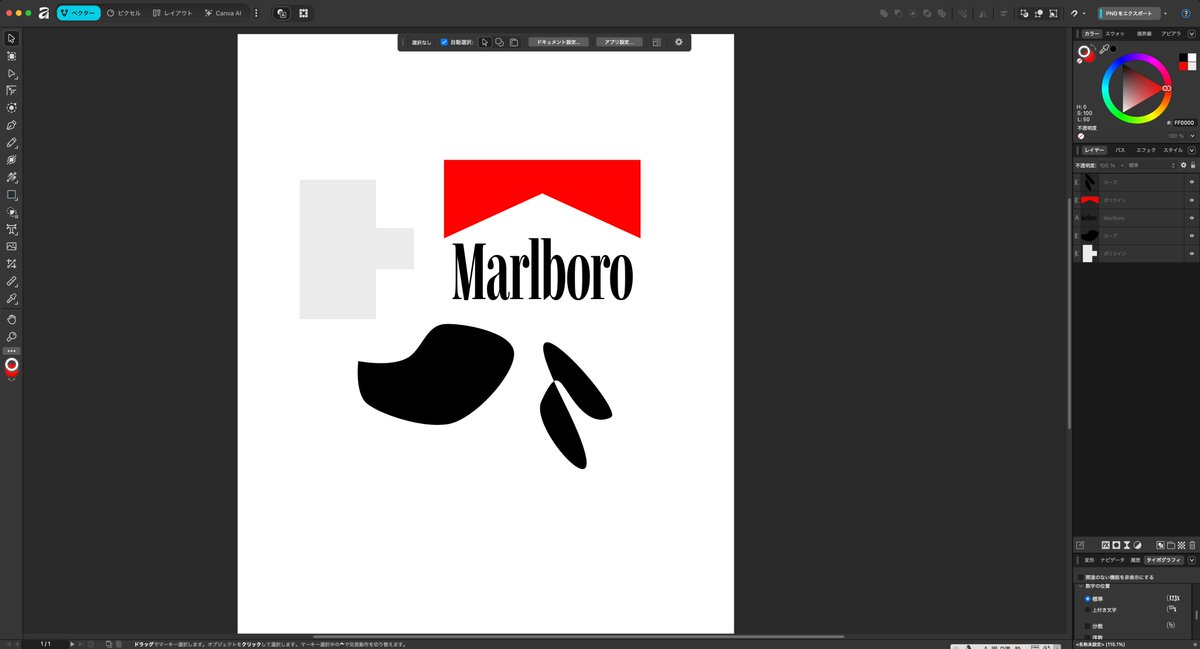
Task: Select 標準 radio button
Action: pos(1088,599)
